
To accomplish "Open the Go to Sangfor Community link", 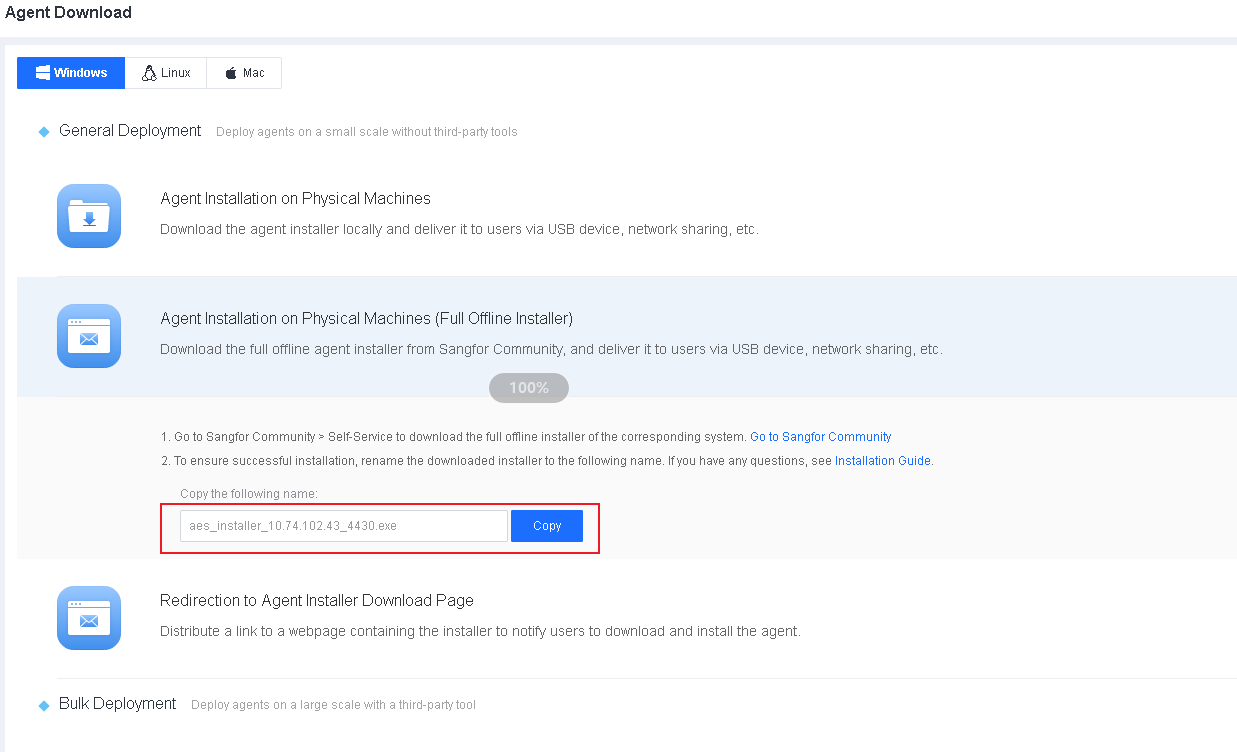I will tap(820, 437).
